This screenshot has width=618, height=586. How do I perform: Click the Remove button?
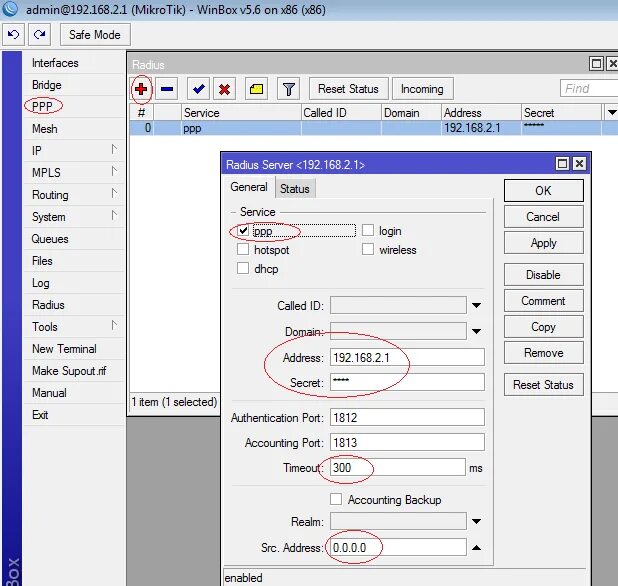click(544, 353)
